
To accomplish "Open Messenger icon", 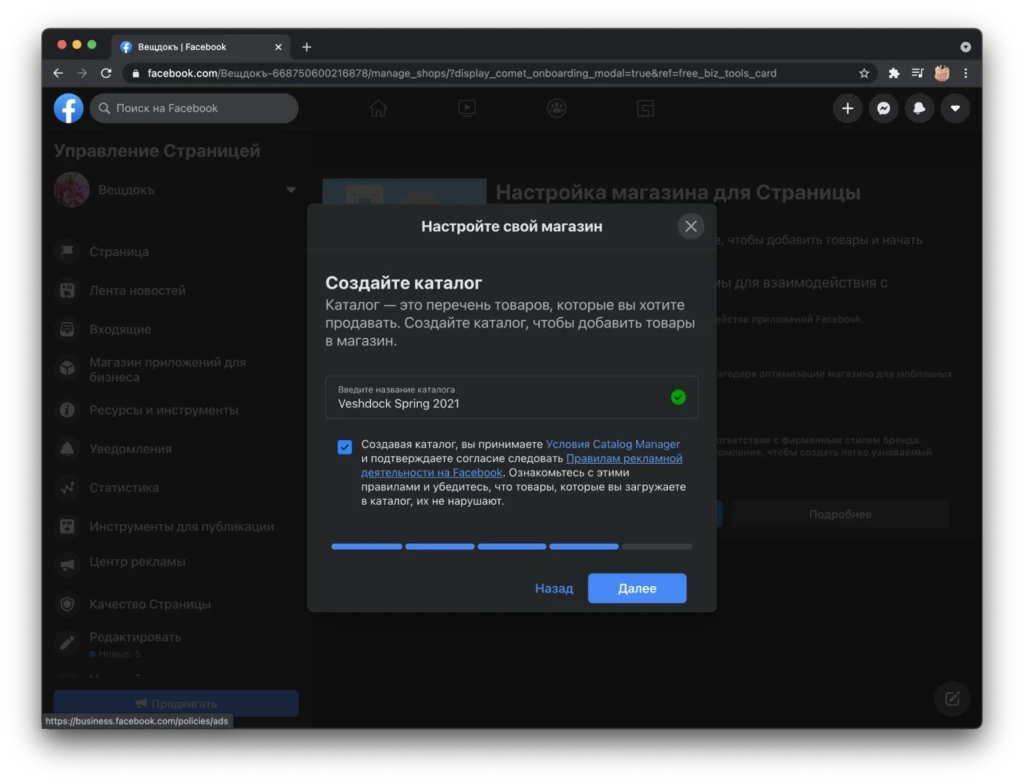I will [x=884, y=108].
